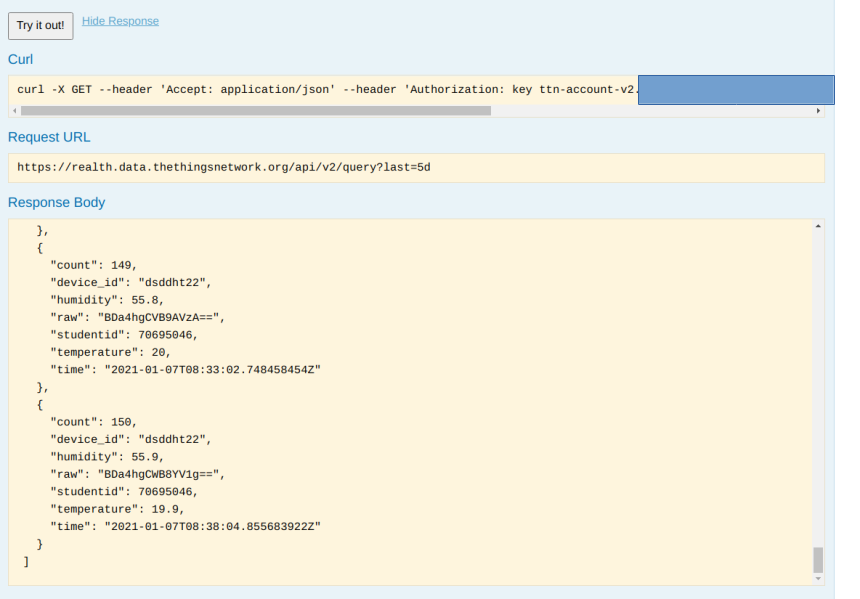Click left arrow of Curl horizontal scrollbar

point(13,111)
